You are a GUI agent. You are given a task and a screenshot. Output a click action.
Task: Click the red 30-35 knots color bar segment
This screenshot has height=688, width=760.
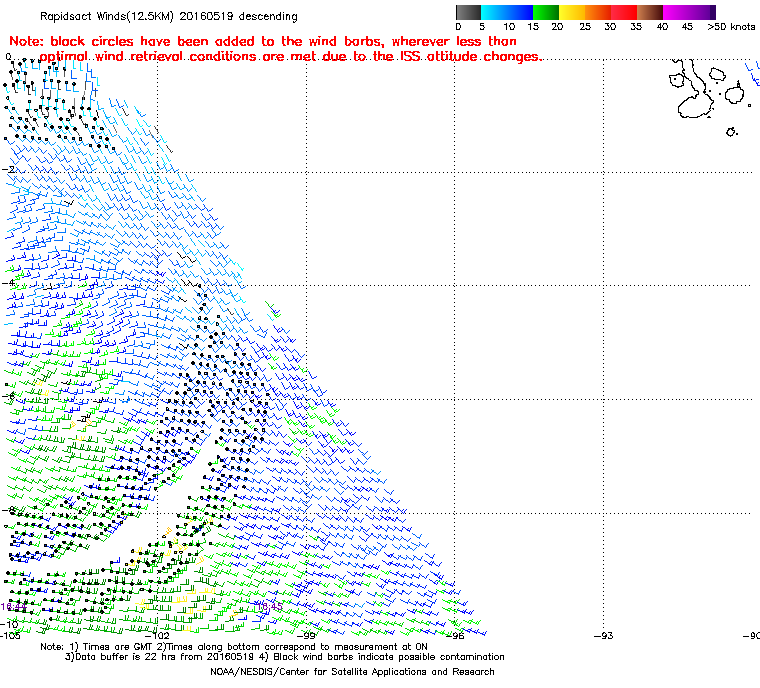[624, 12]
